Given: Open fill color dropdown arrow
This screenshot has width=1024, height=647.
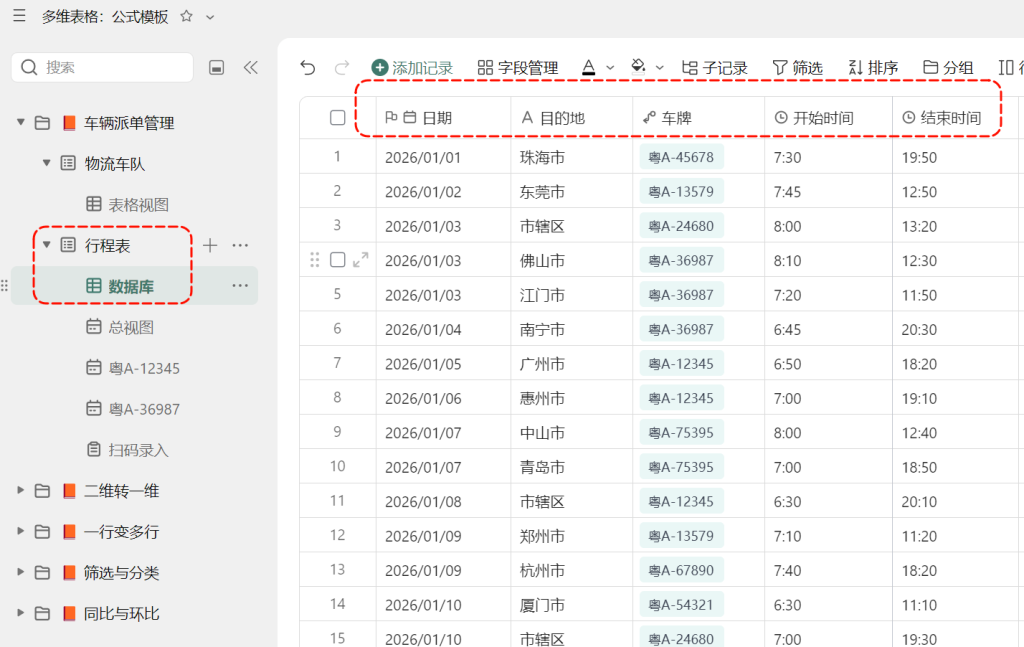Looking at the screenshot, I should [660, 68].
